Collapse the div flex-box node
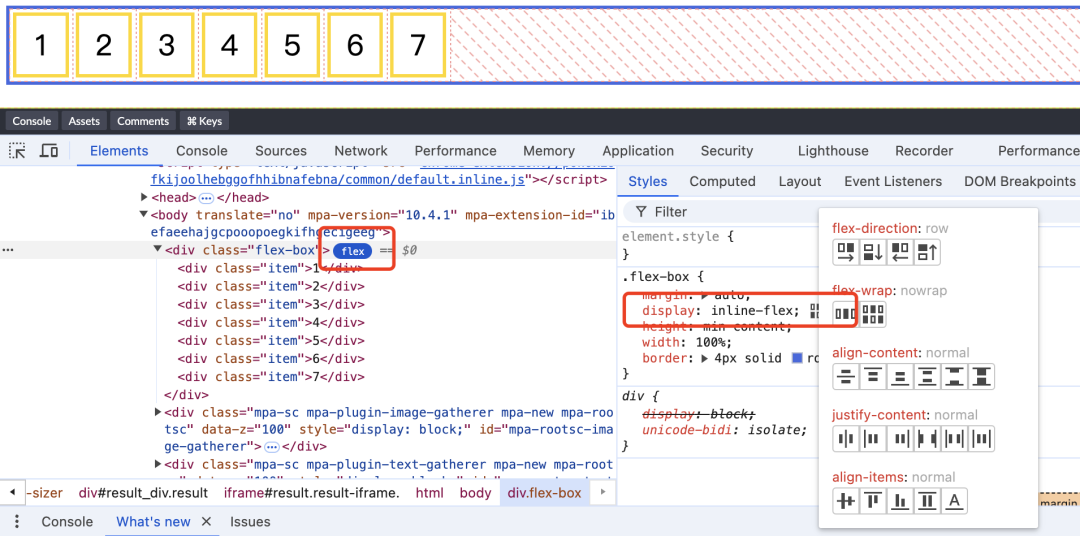 coord(158,249)
